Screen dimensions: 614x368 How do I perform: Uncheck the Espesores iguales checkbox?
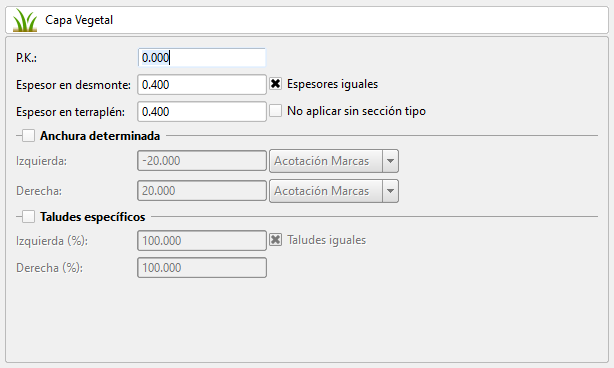(x=276, y=84)
